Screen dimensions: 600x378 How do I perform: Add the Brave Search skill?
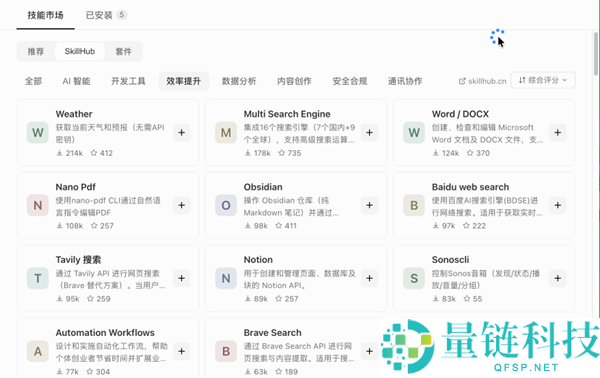click(x=369, y=351)
